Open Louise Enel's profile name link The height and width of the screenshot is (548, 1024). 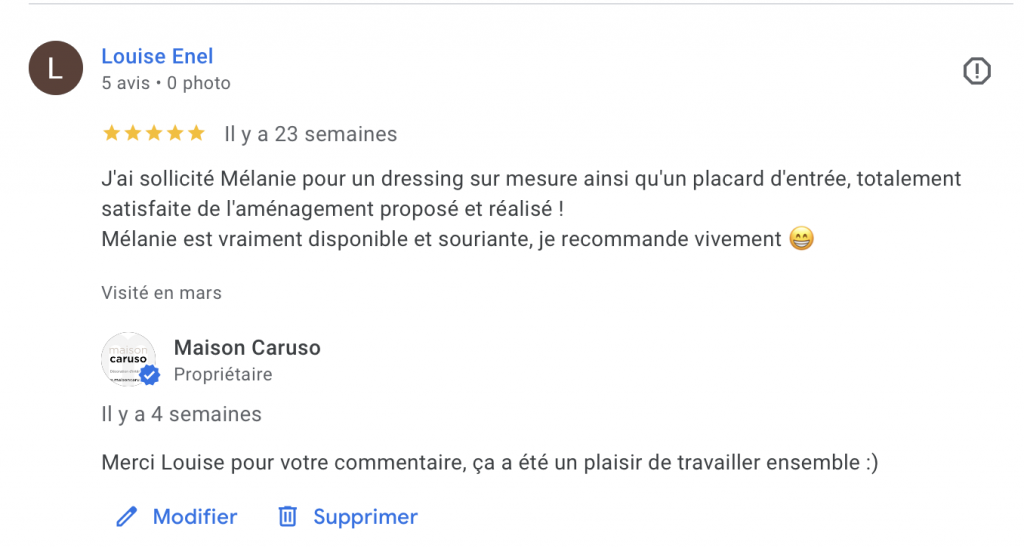(157, 57)
